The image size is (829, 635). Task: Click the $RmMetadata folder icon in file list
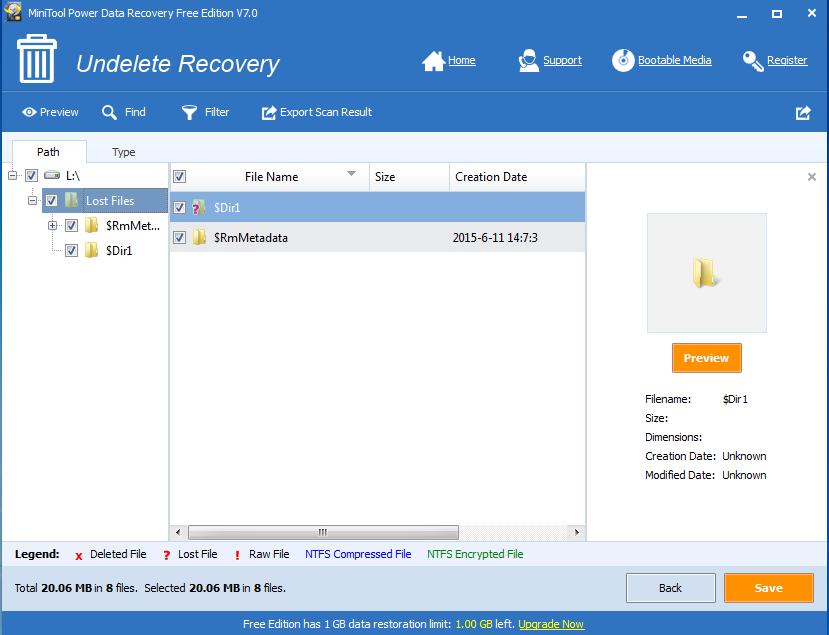(x=199, y=237)
